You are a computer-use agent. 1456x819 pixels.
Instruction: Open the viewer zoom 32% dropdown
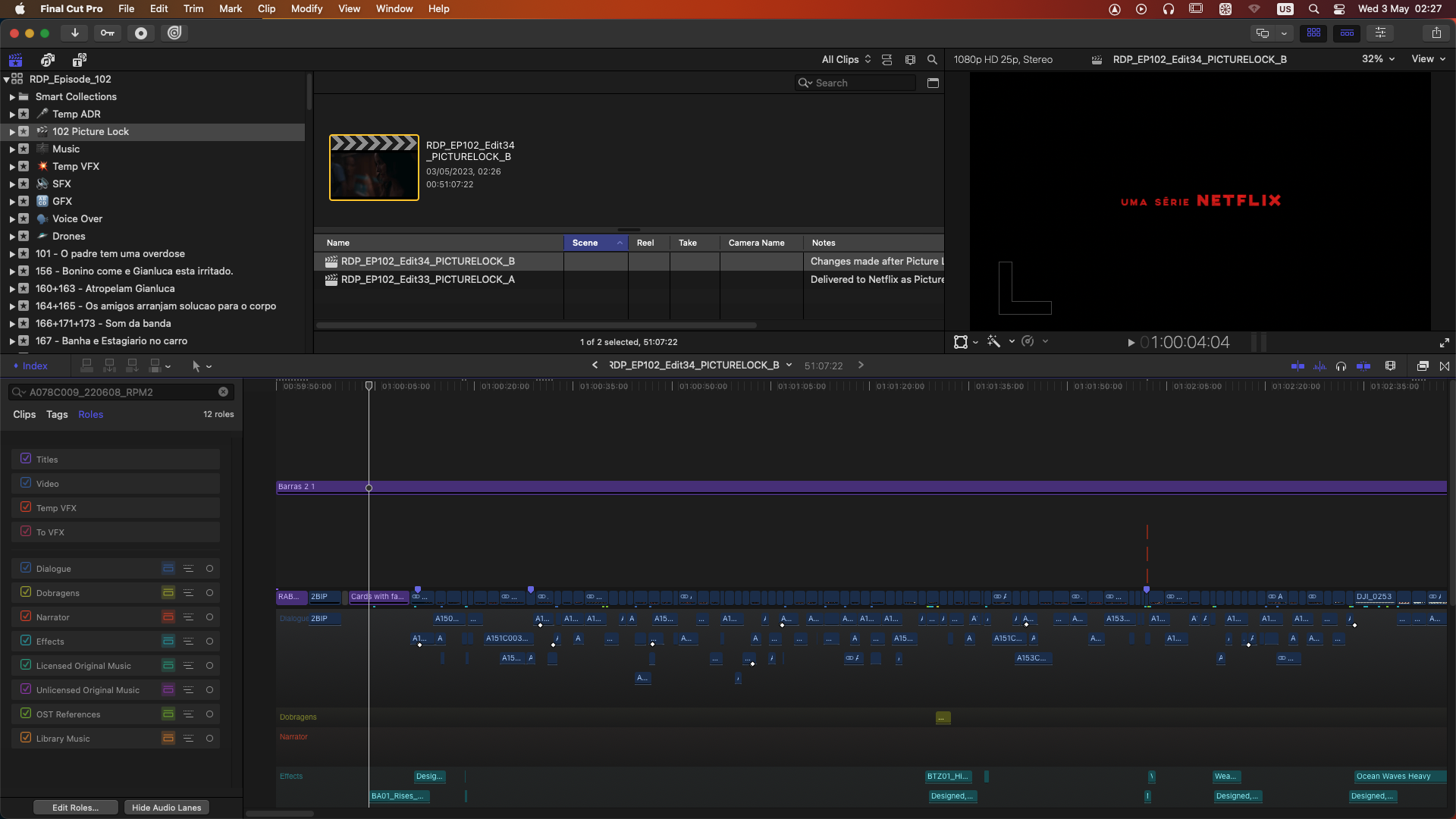1378,59
